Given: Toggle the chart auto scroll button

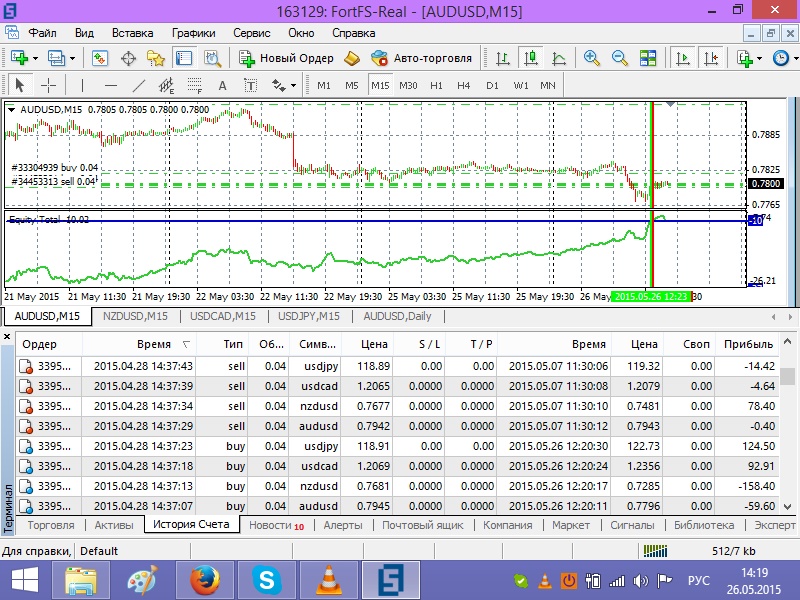Looking at the screenshot, I should [683, 58].
